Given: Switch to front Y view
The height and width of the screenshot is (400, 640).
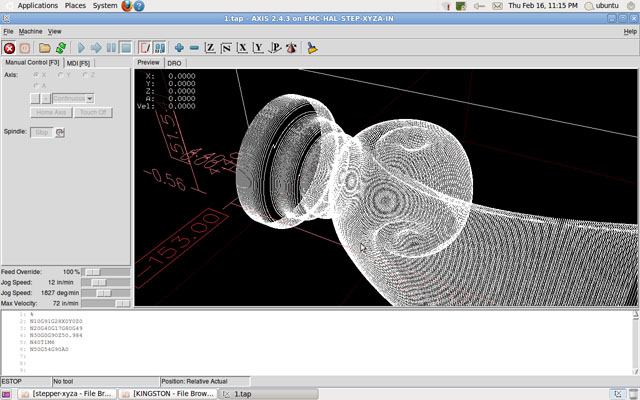Looking at the screenshot, I should [x=258, y=48].
